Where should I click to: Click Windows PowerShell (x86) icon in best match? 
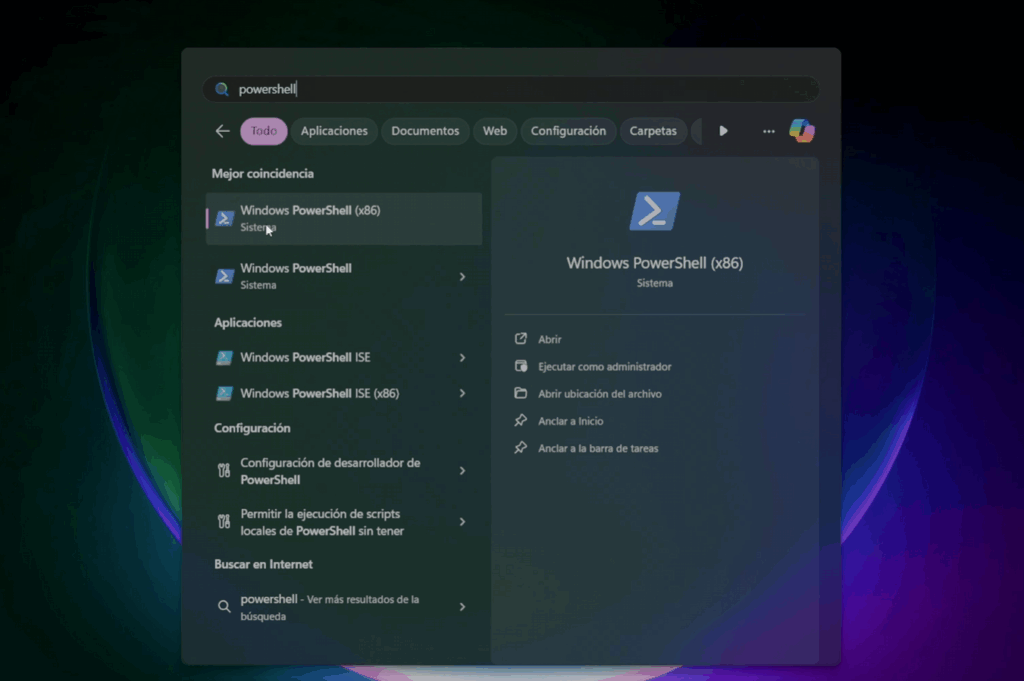pos(224,219)
